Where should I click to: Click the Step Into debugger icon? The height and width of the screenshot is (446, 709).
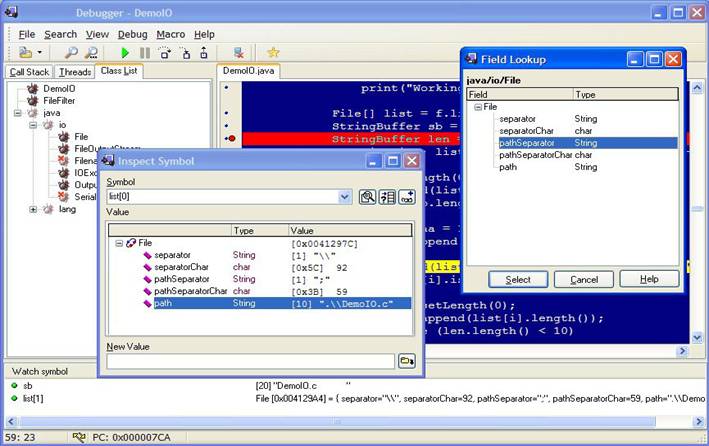point(185,53)
